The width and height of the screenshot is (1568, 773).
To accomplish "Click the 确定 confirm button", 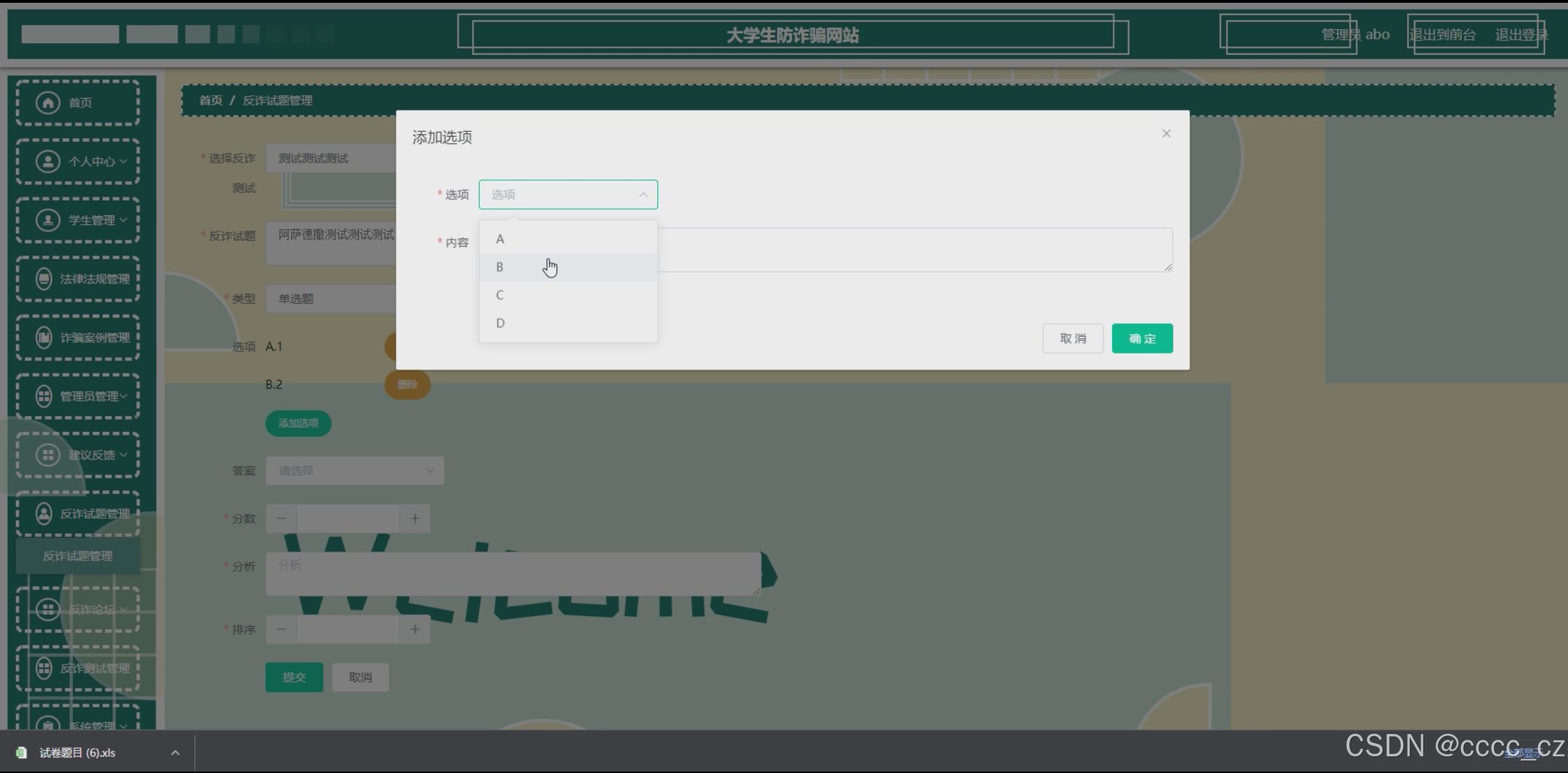I will 1142,338.
